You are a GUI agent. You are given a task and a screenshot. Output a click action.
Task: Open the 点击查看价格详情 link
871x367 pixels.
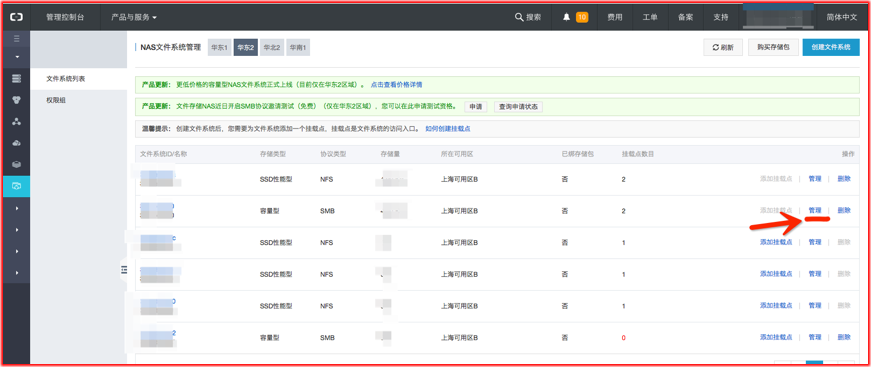(397, 85)
